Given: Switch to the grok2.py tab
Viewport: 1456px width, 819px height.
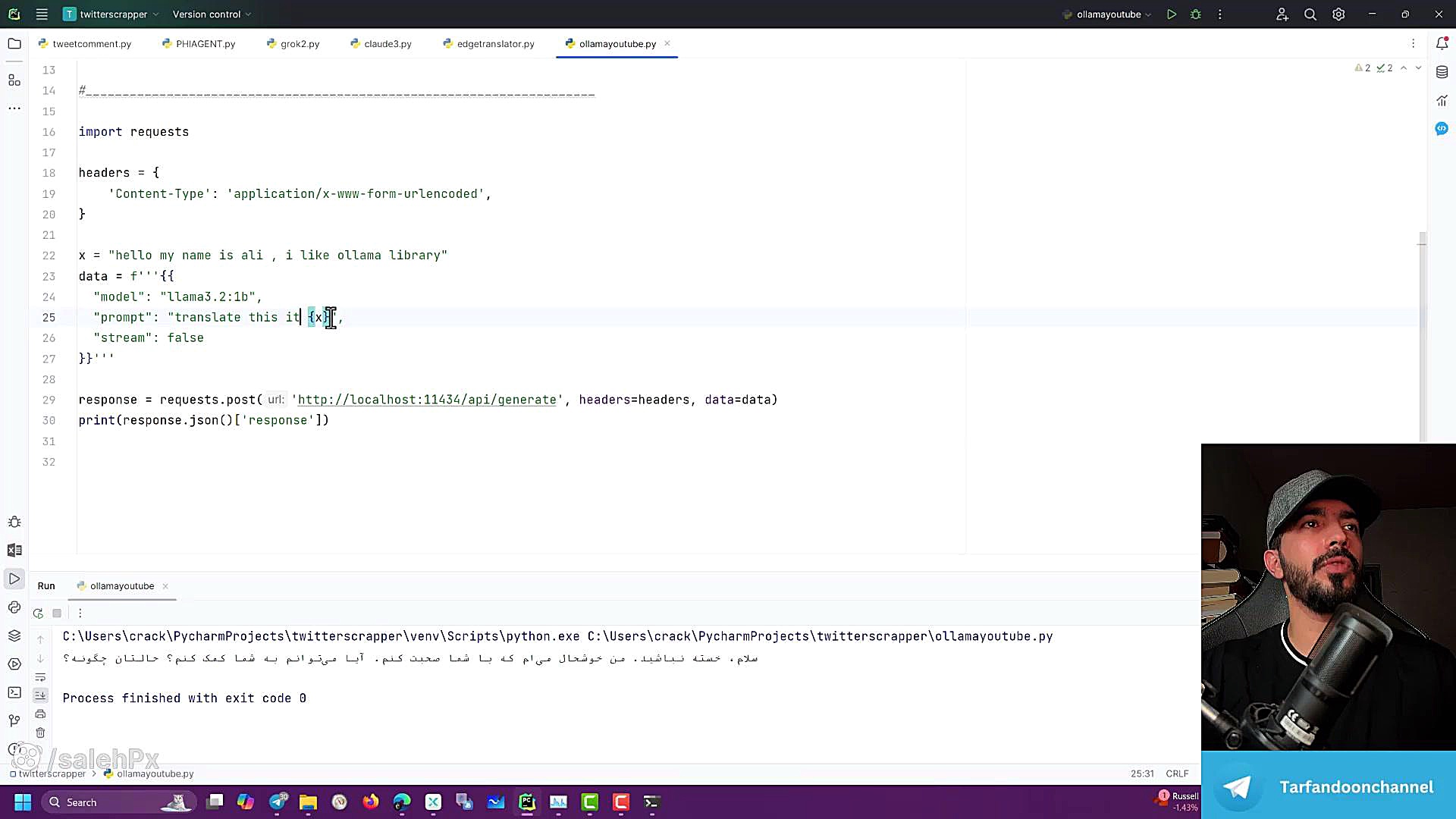Looking at the screenshot, I should (x=299, y=44).
